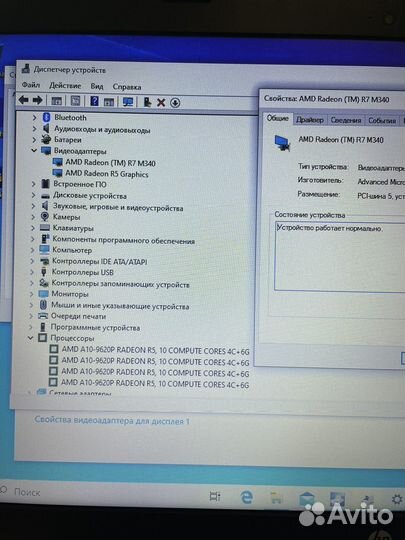Click the Поиск taskbar search box
This screenshot has height=540, width=405.
coord(27,492)
